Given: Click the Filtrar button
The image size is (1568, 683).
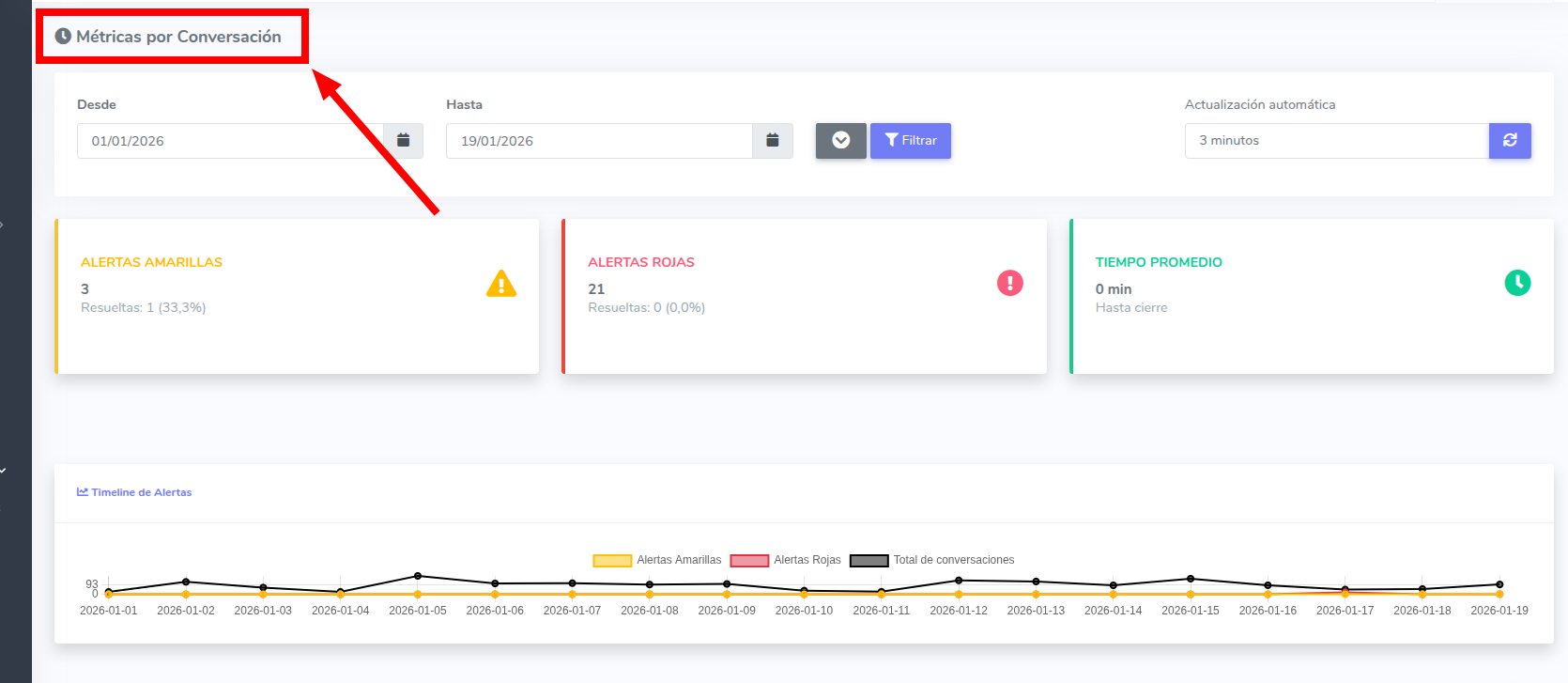Looking at the screenshot, I should 910,141.
